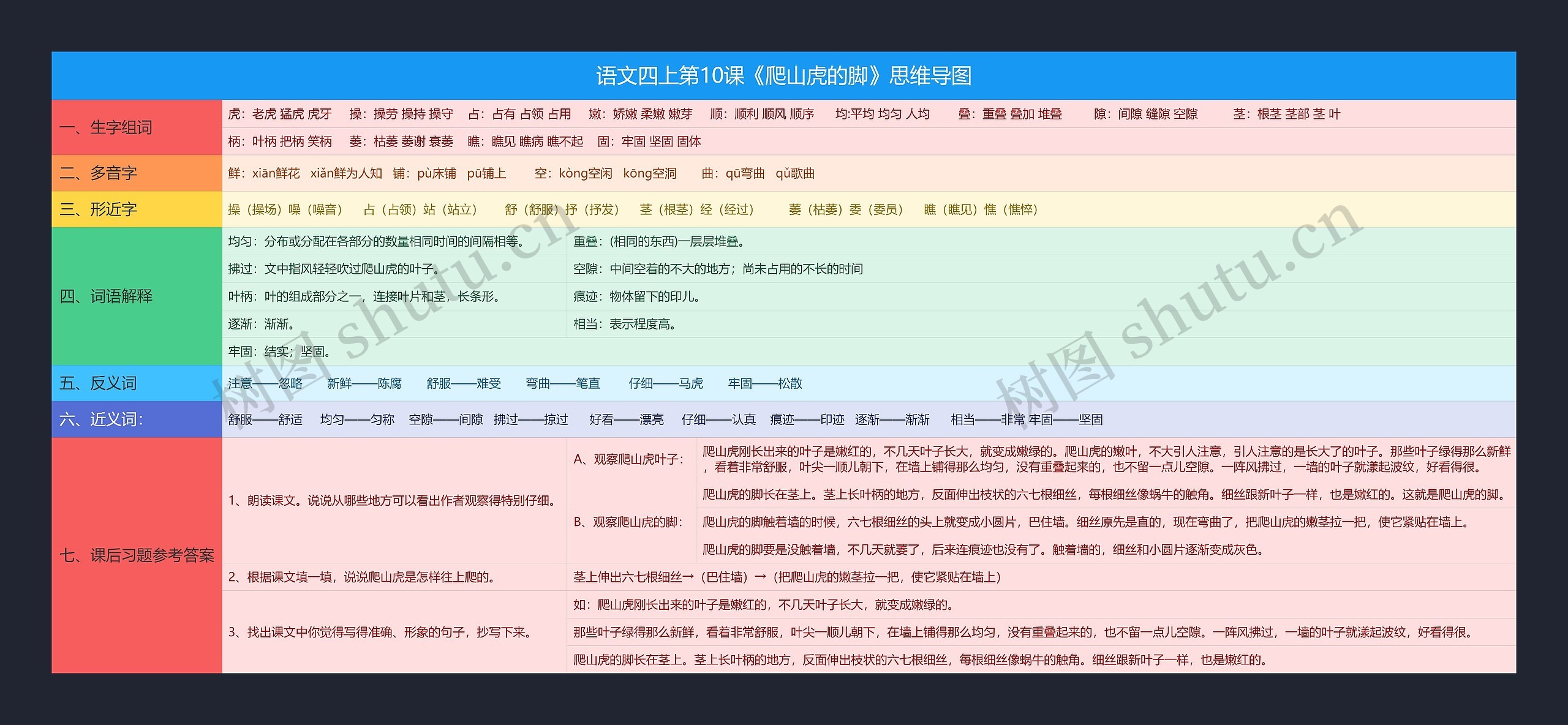Screen dimensions: 1568x725
Task: Select the 五、反义词 section header
Action: point(137,383)
